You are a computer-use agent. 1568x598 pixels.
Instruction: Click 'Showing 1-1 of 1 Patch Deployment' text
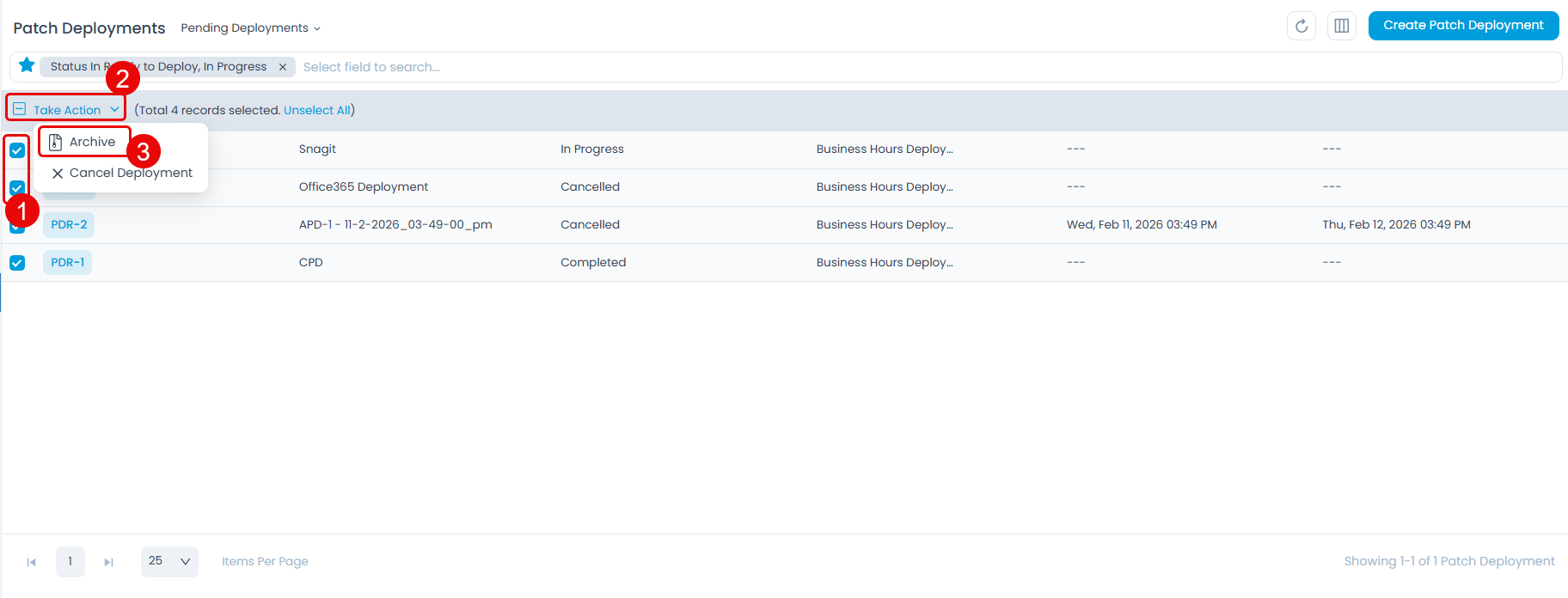pyautogui.click(x=1449, y=561)
